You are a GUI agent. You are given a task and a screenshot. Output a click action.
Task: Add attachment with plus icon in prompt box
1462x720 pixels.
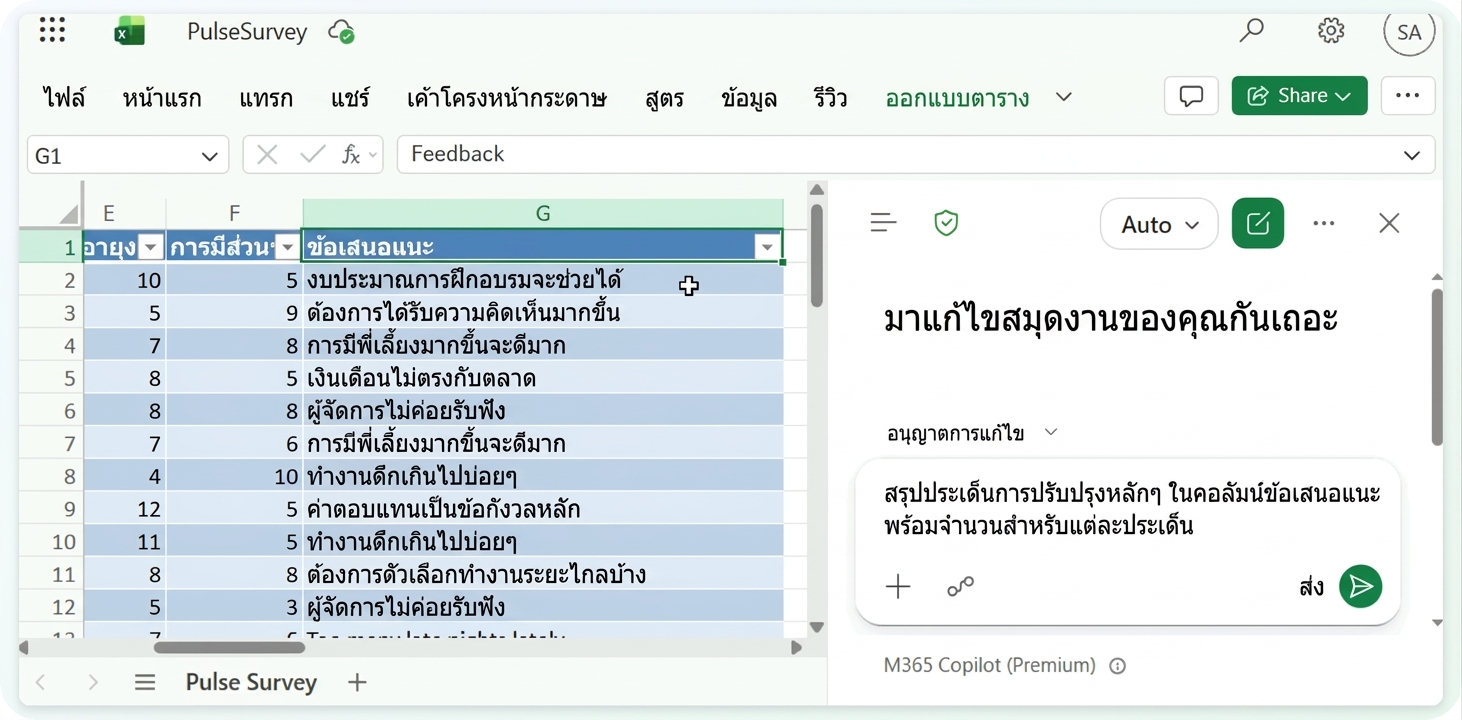pos(898,587)
